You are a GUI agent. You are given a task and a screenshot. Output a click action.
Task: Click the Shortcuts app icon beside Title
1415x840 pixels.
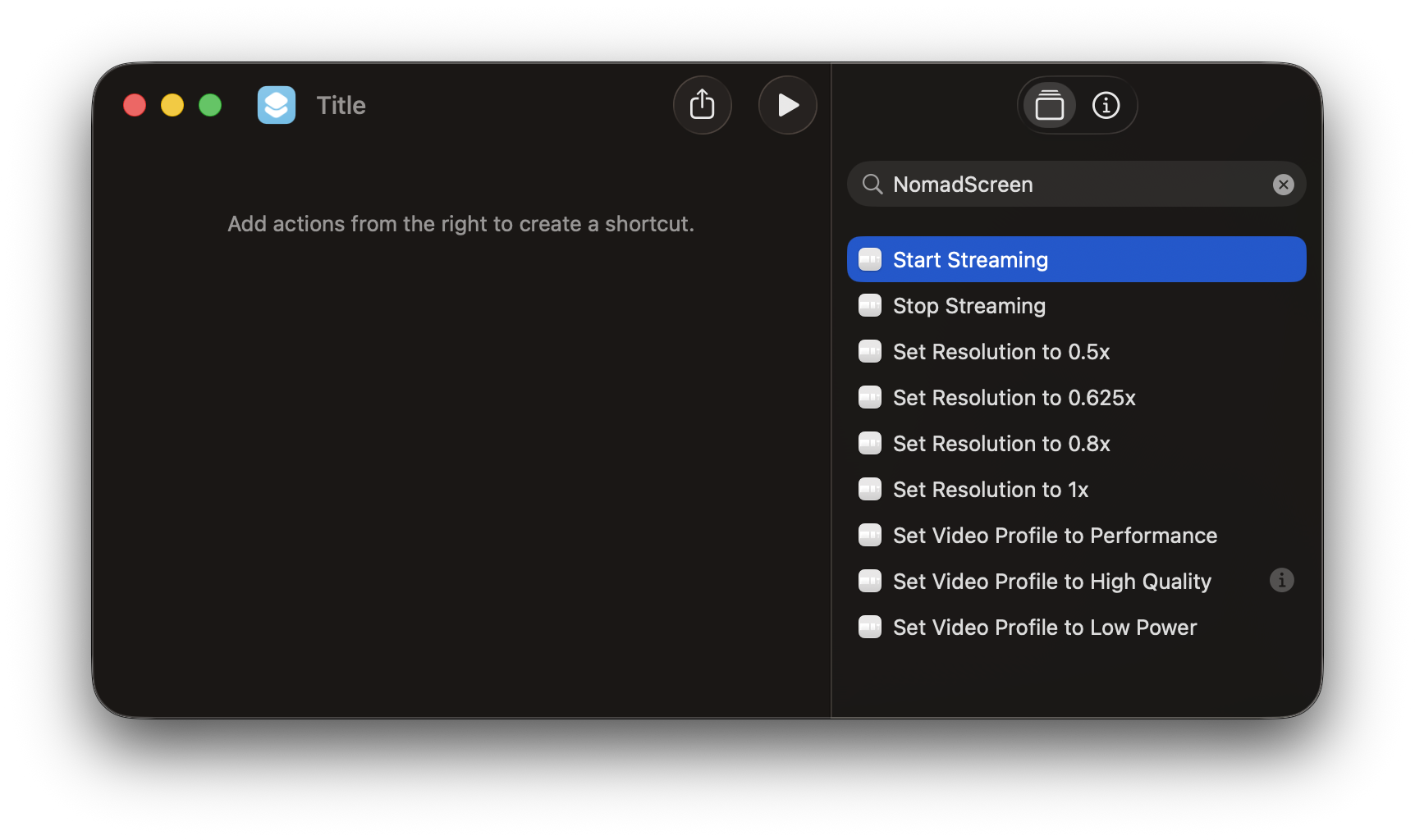(x=277, y=105)
